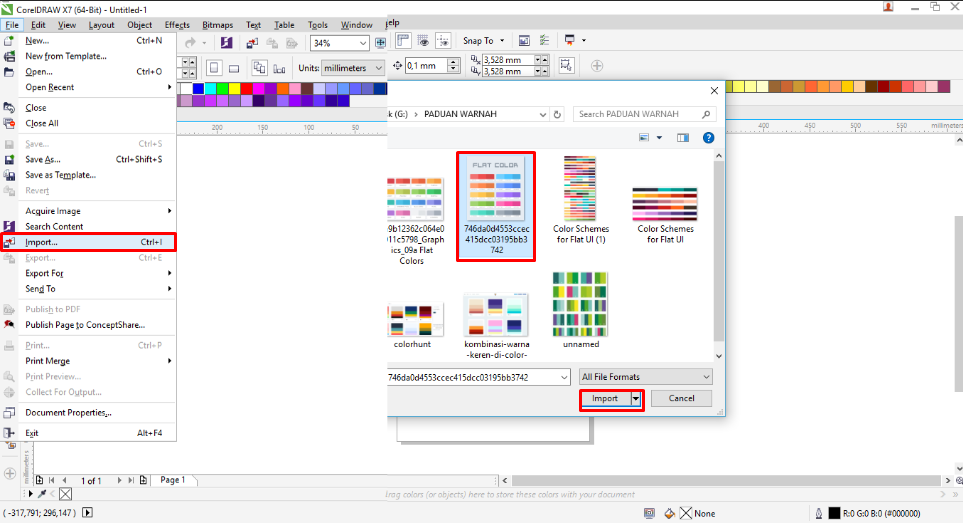Click Publish Page to ConceptShare
963x523 pixels.
[x=88, y=325]
